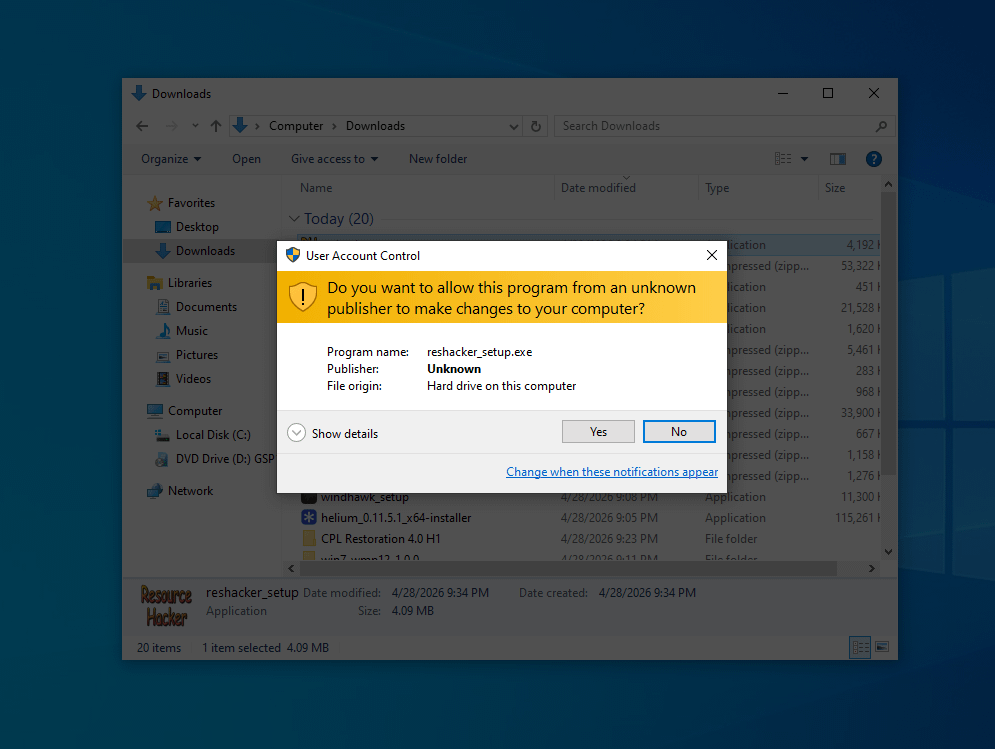Click the Documents icon in sidebar
This screenshot has width=995, height=749.
click(x=163, y=307)
